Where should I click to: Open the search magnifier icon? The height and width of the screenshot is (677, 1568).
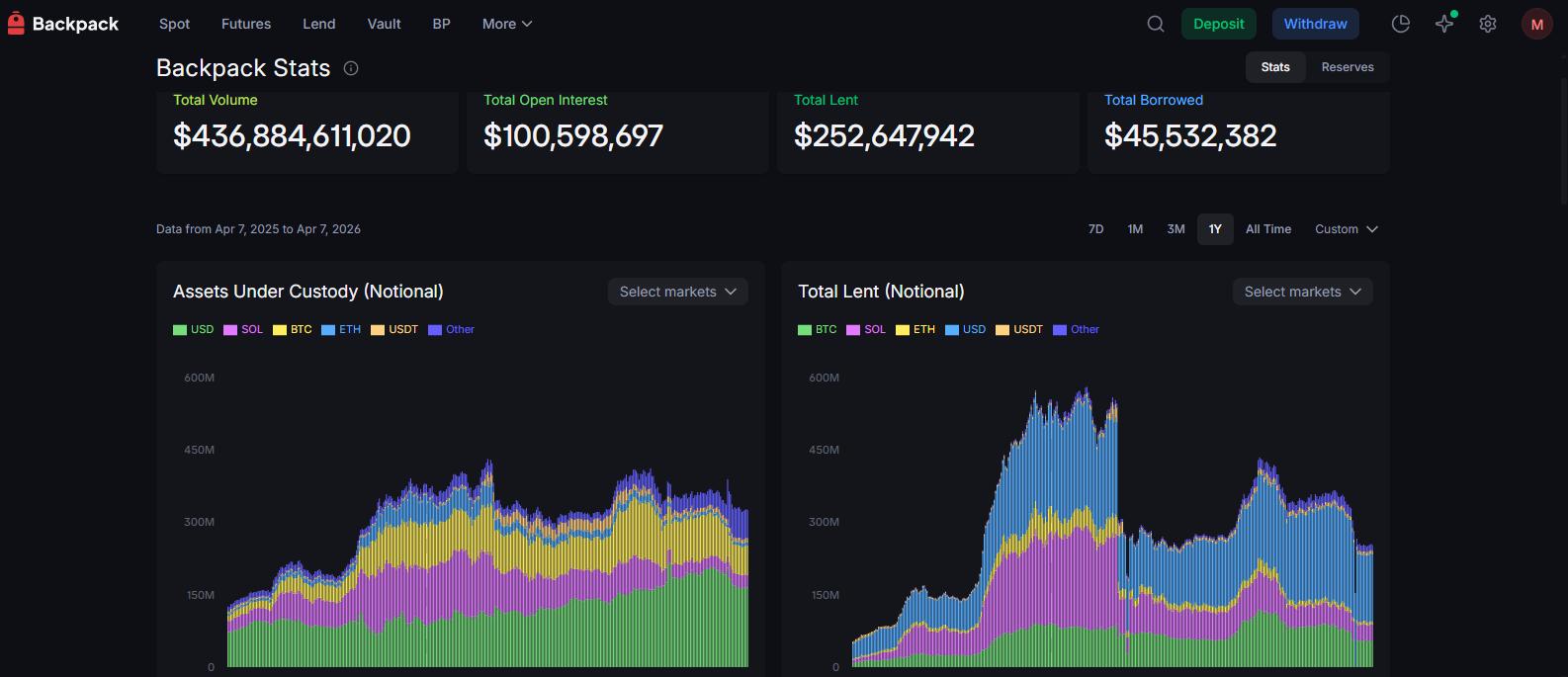pos(1155,24)
